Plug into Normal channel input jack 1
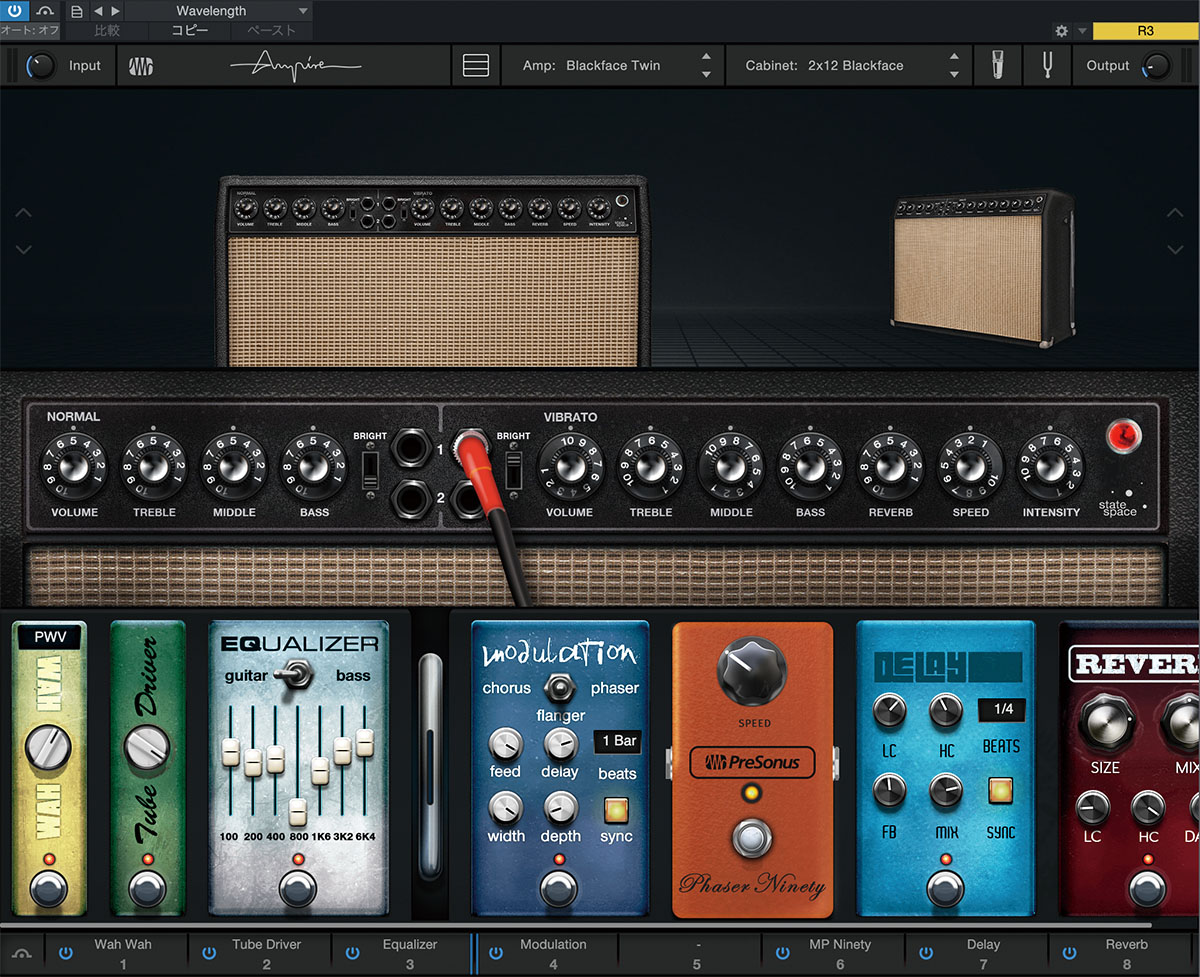The image size is (1200, 977). point(409,448)
